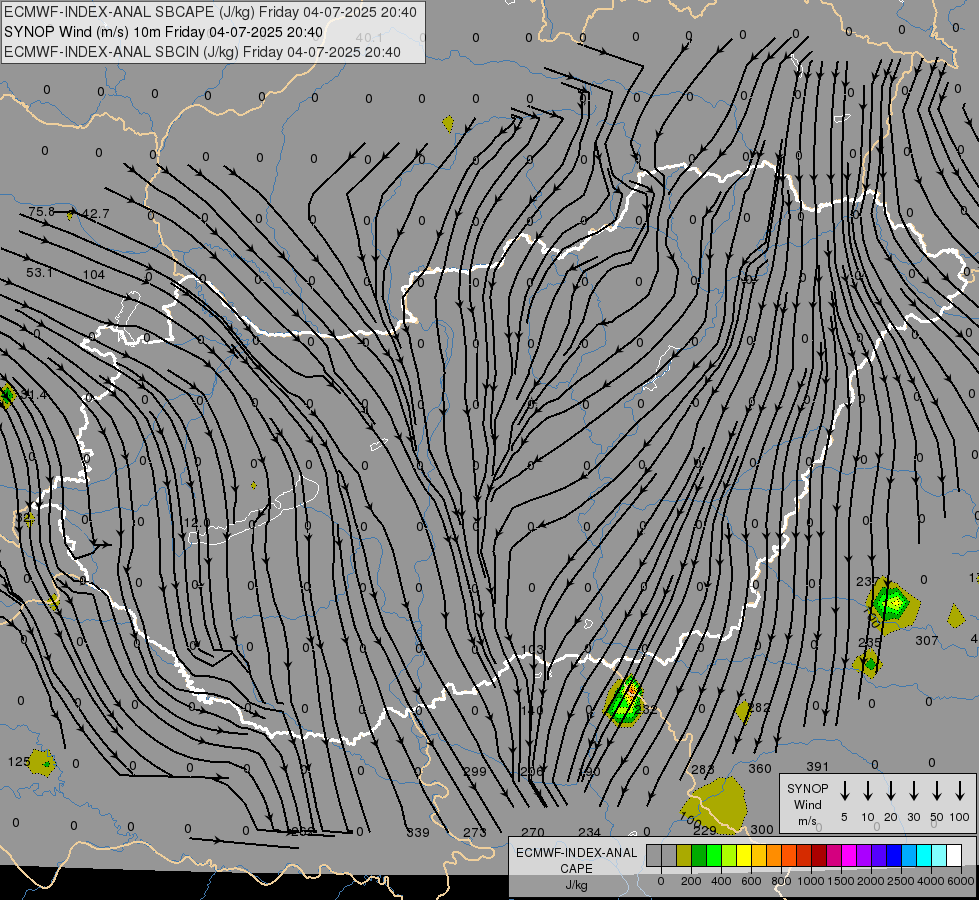Click the 1500 tick label on CAPE scale
The image size is (979, 900).
coord(840,881)
